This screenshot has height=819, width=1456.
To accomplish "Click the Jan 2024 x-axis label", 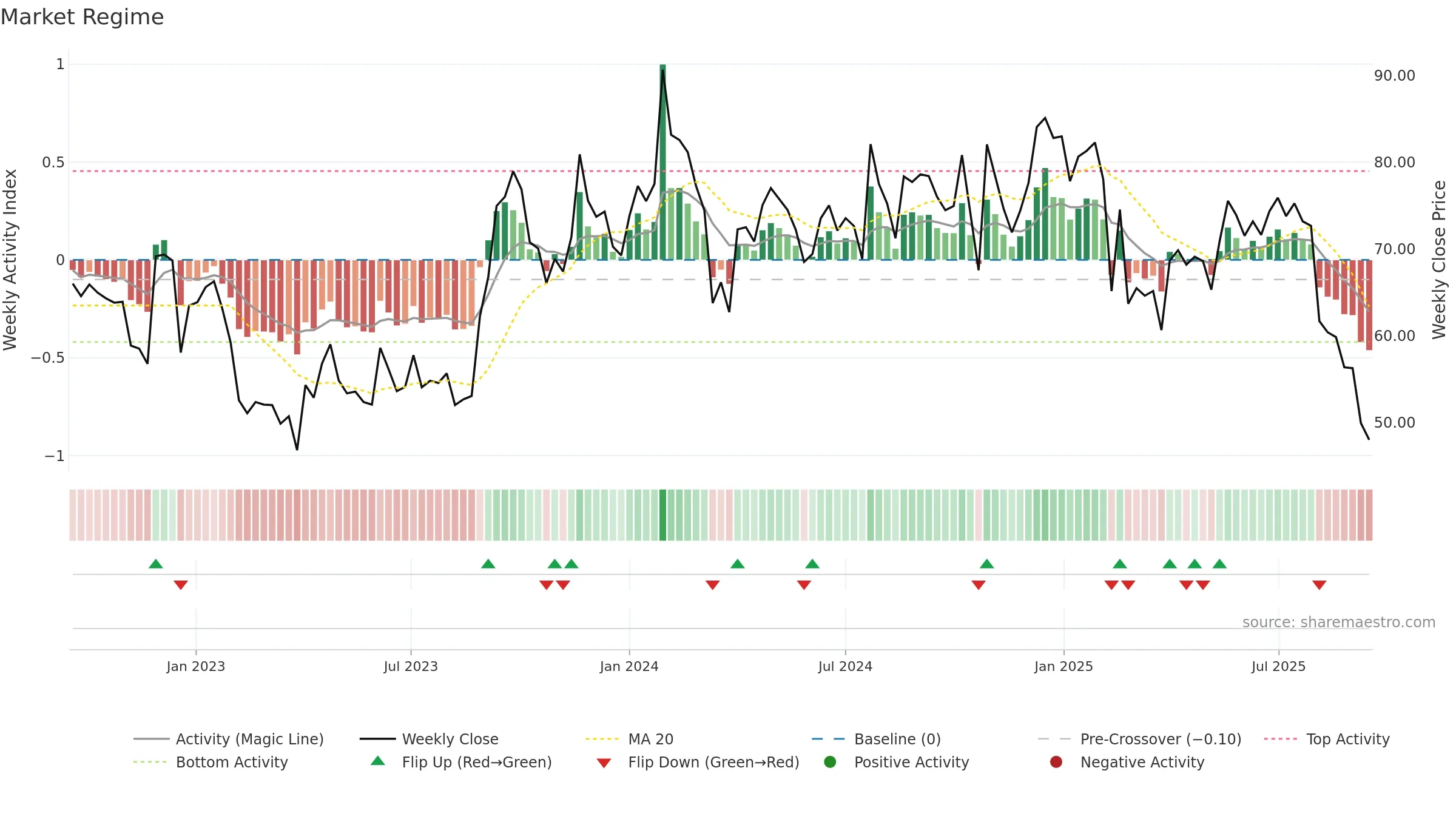I will (629, 666).
